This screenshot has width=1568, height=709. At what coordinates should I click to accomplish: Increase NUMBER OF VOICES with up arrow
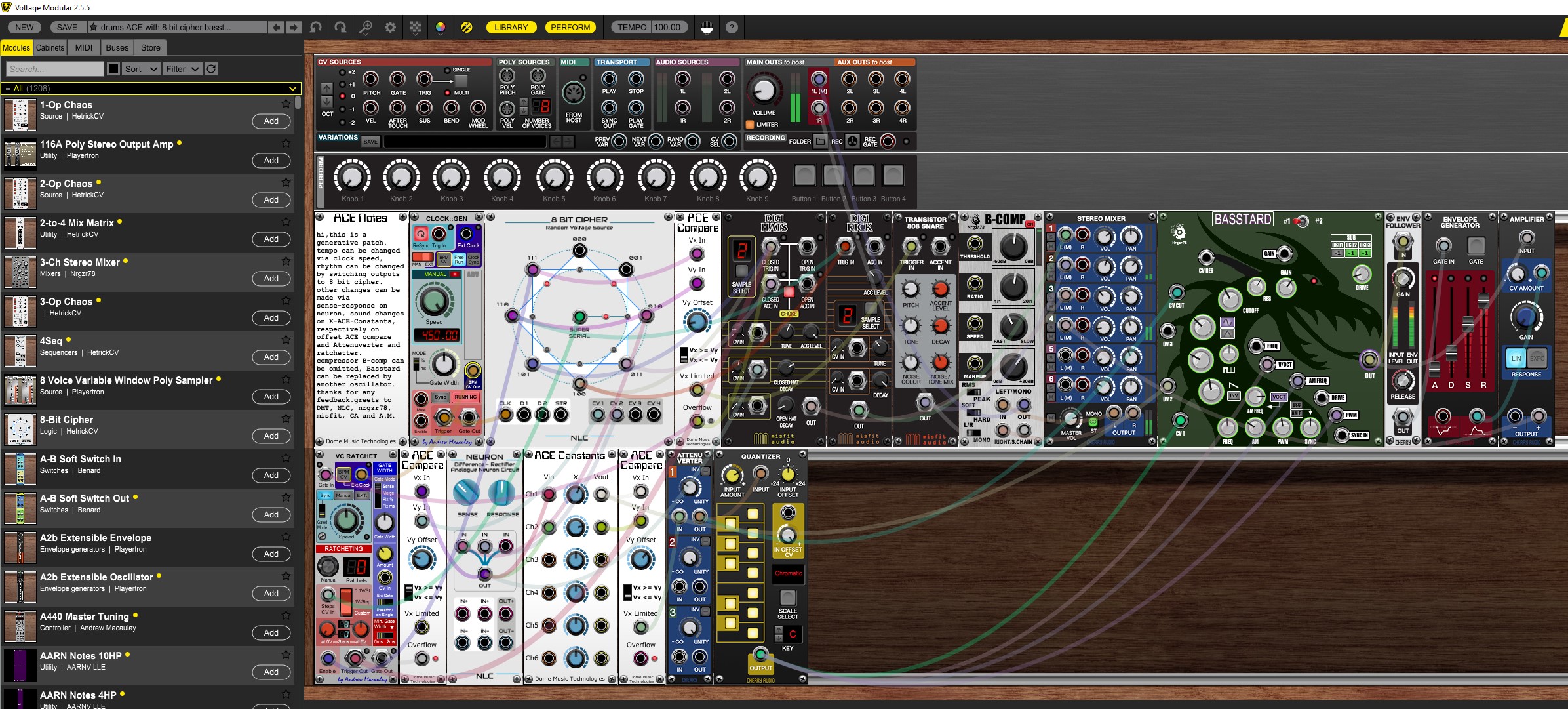coord(524,102)
